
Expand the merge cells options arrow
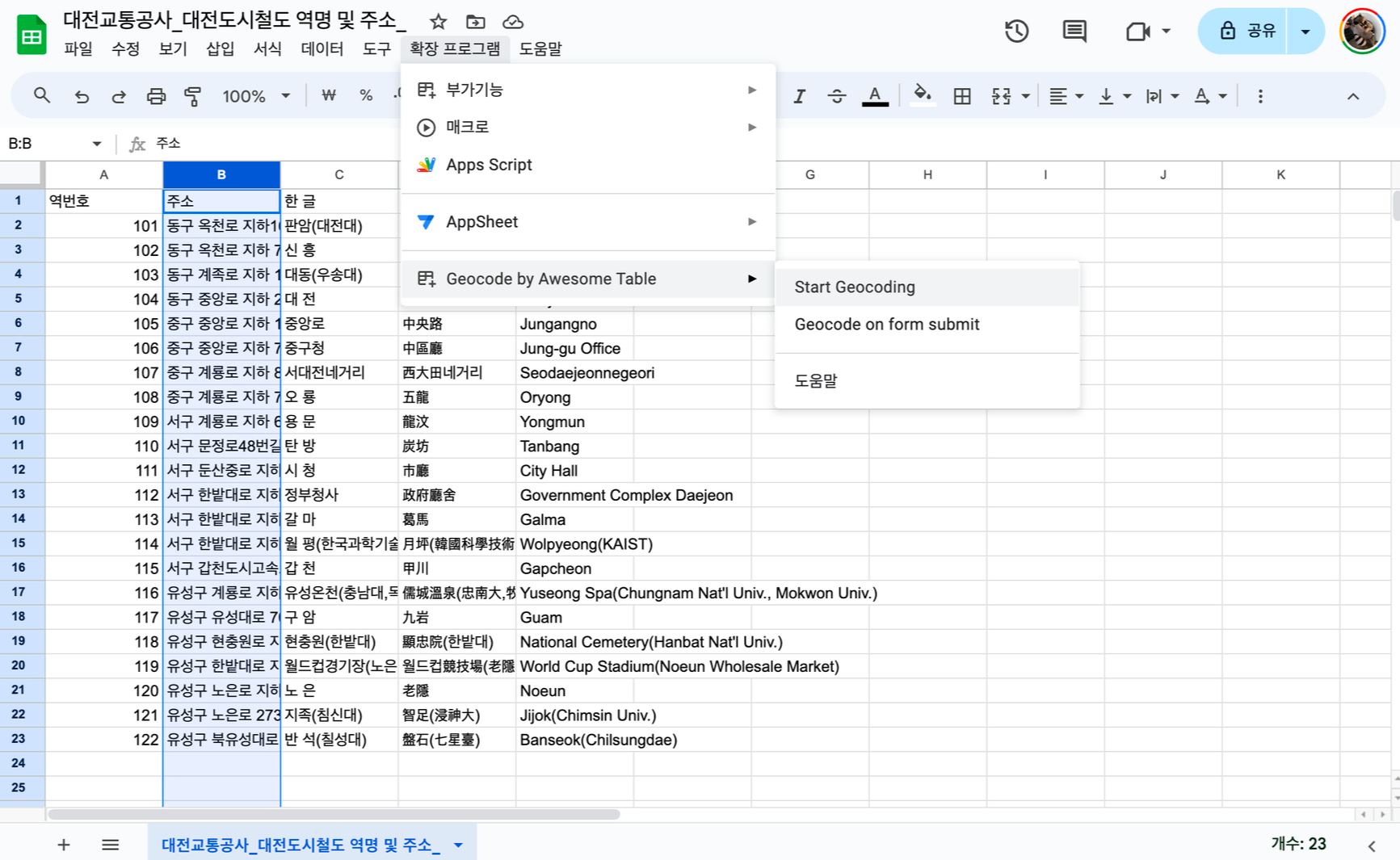click(x=1026, y=96)
